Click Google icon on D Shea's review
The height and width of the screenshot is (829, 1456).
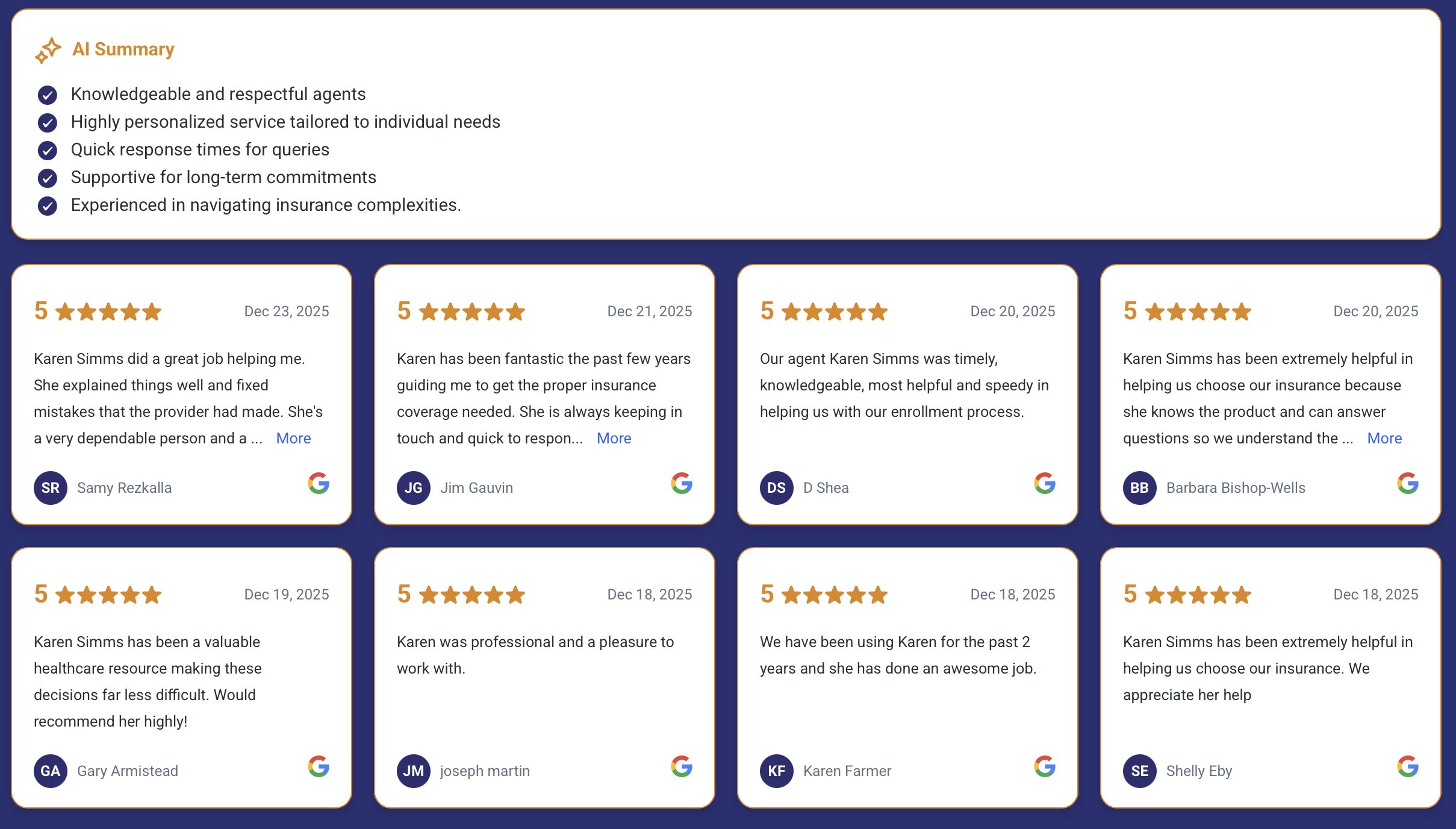pos(1044,483)
